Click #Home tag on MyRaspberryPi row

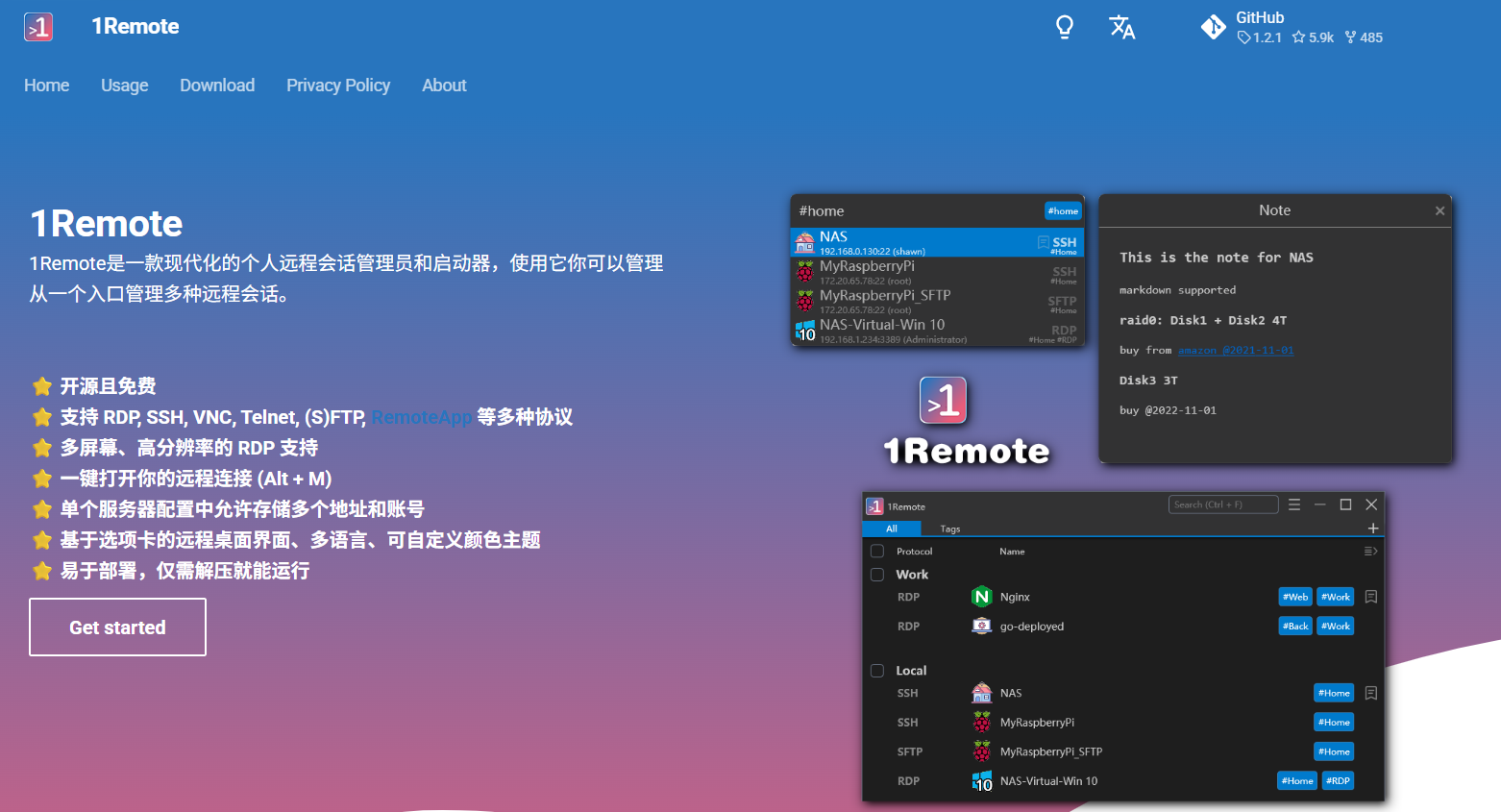1334,723
